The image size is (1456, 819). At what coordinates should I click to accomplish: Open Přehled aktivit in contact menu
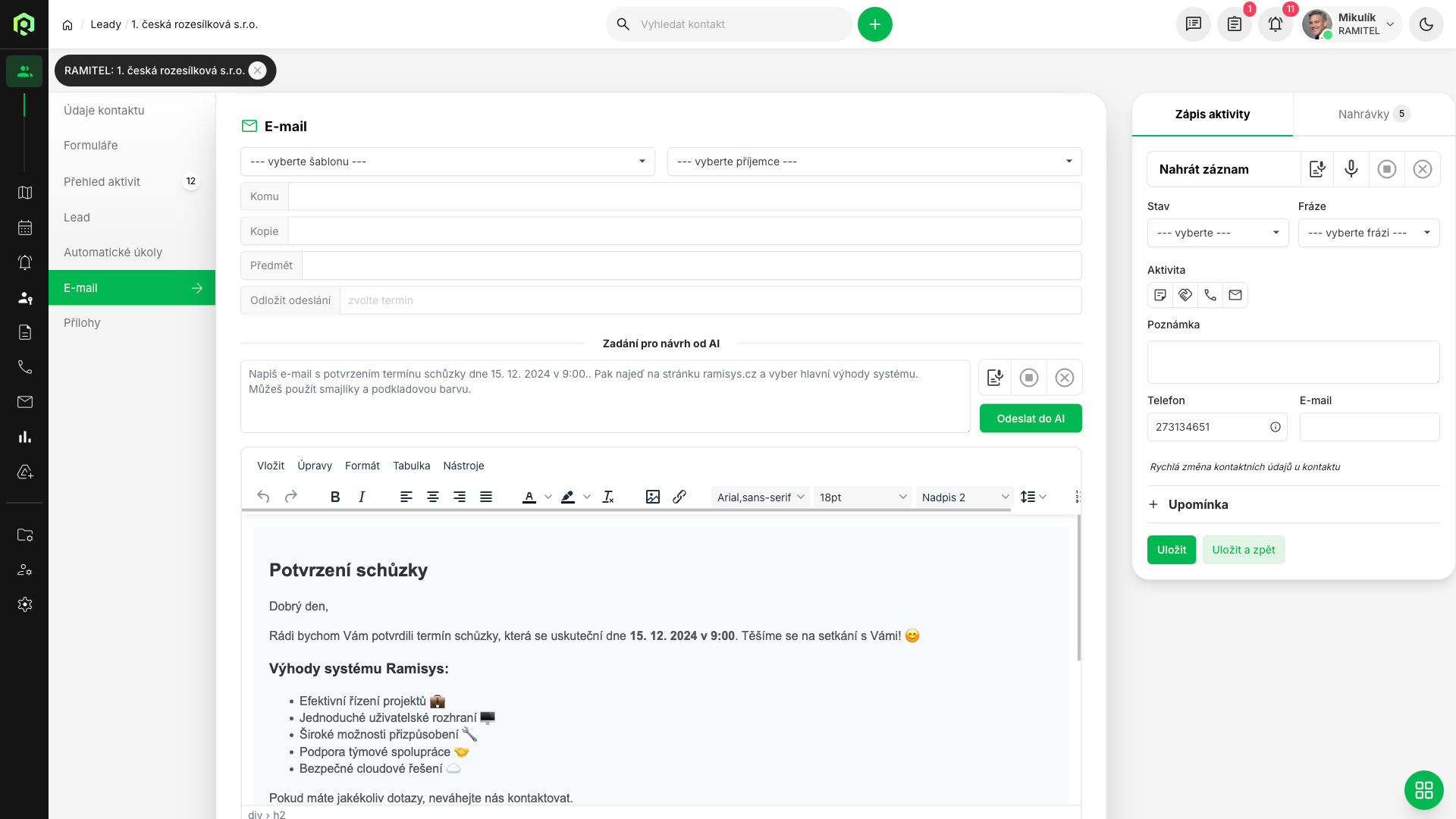click(132, 182)
